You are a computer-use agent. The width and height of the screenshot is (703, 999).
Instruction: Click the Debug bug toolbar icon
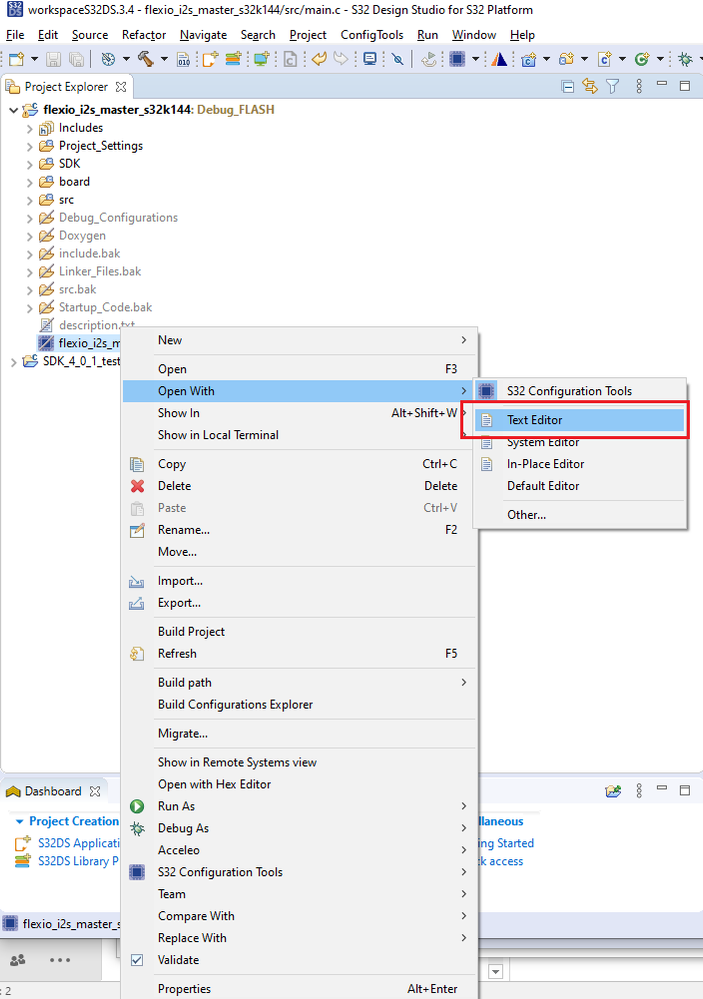click(686, 59)
